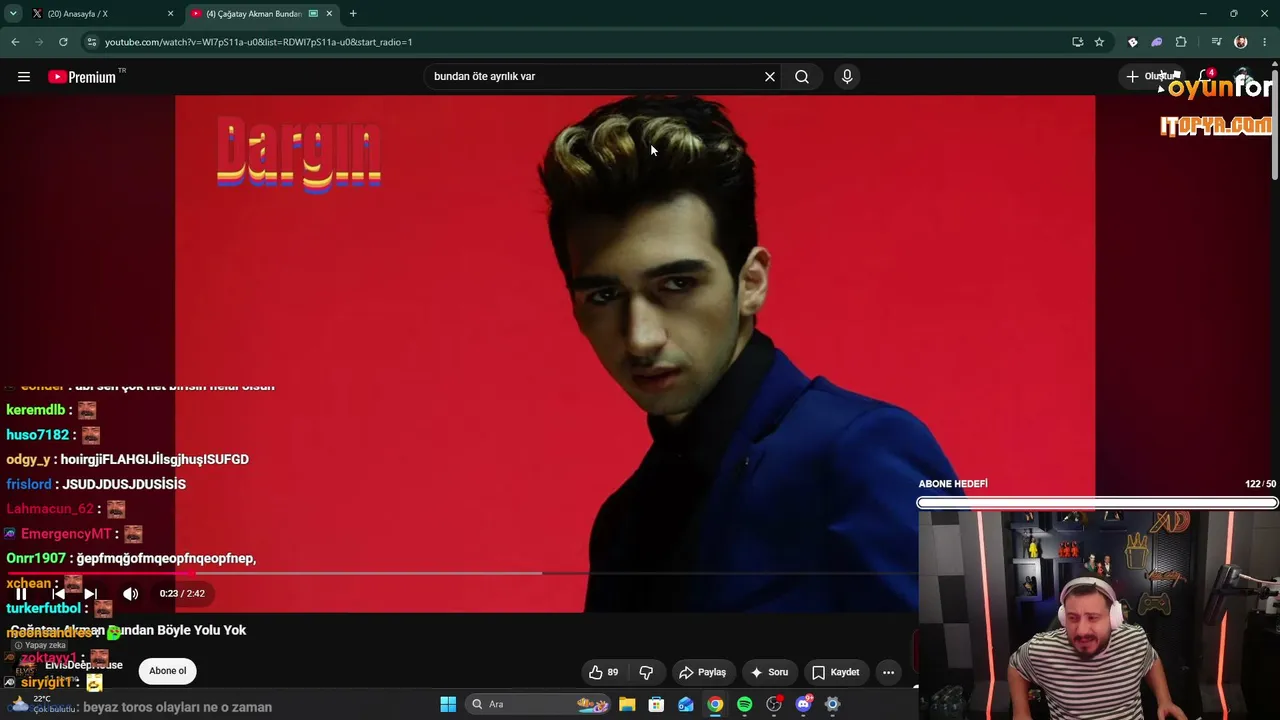Reload the current page
1280x720 pixels.
[x=63, y=42]
